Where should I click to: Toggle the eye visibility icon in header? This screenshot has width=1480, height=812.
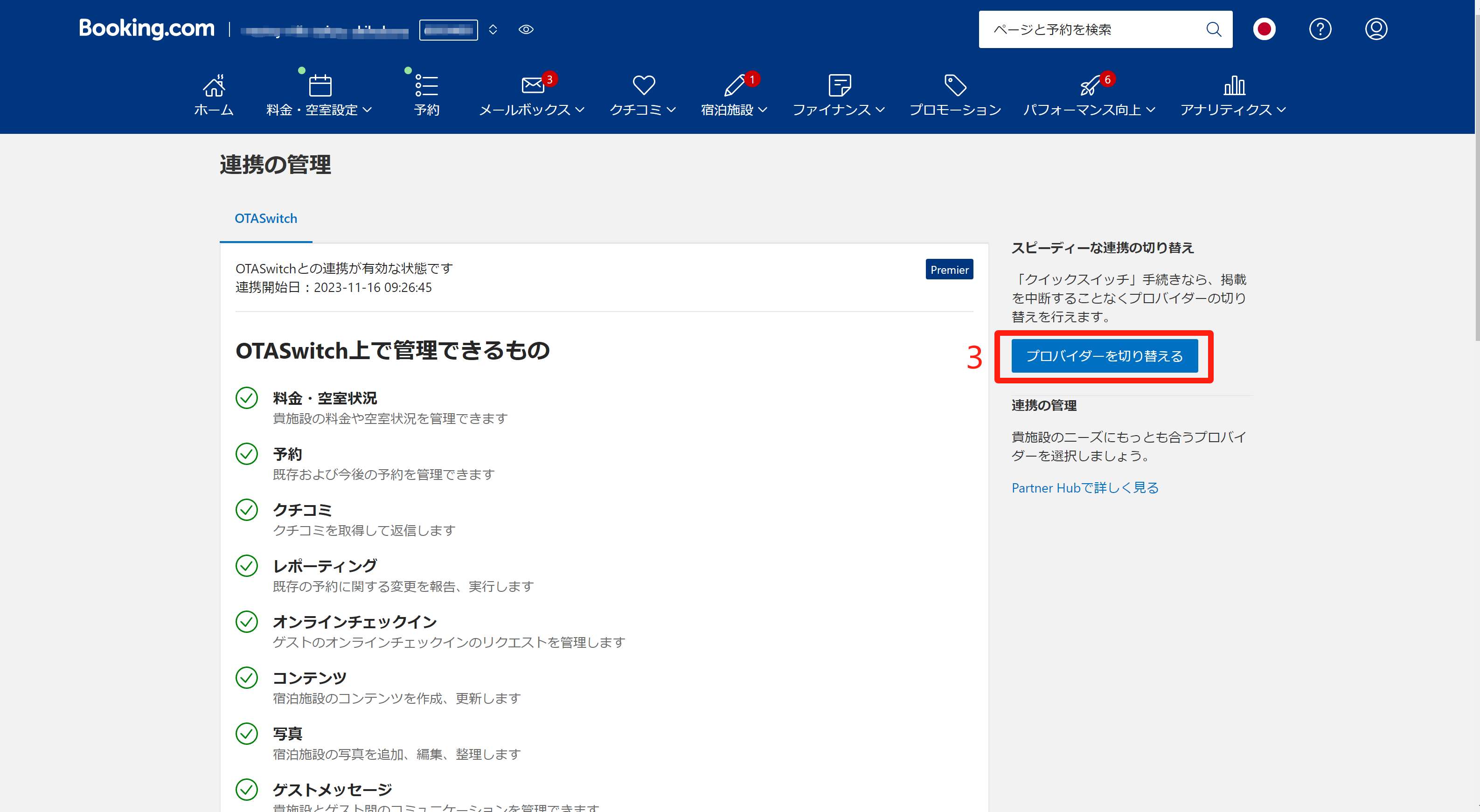tap(526, 29)
